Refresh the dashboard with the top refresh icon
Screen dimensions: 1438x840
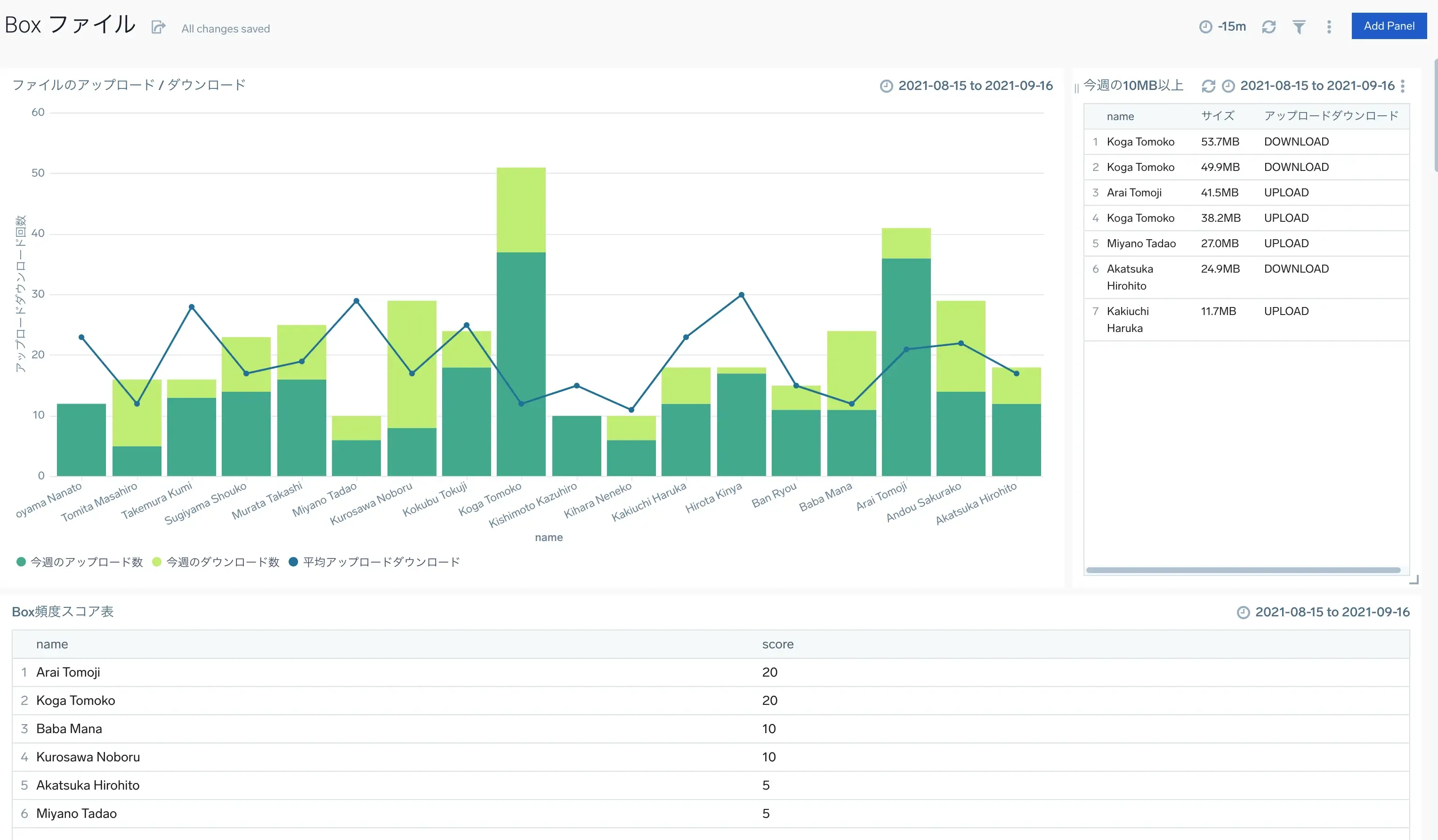pos(1268,27)
